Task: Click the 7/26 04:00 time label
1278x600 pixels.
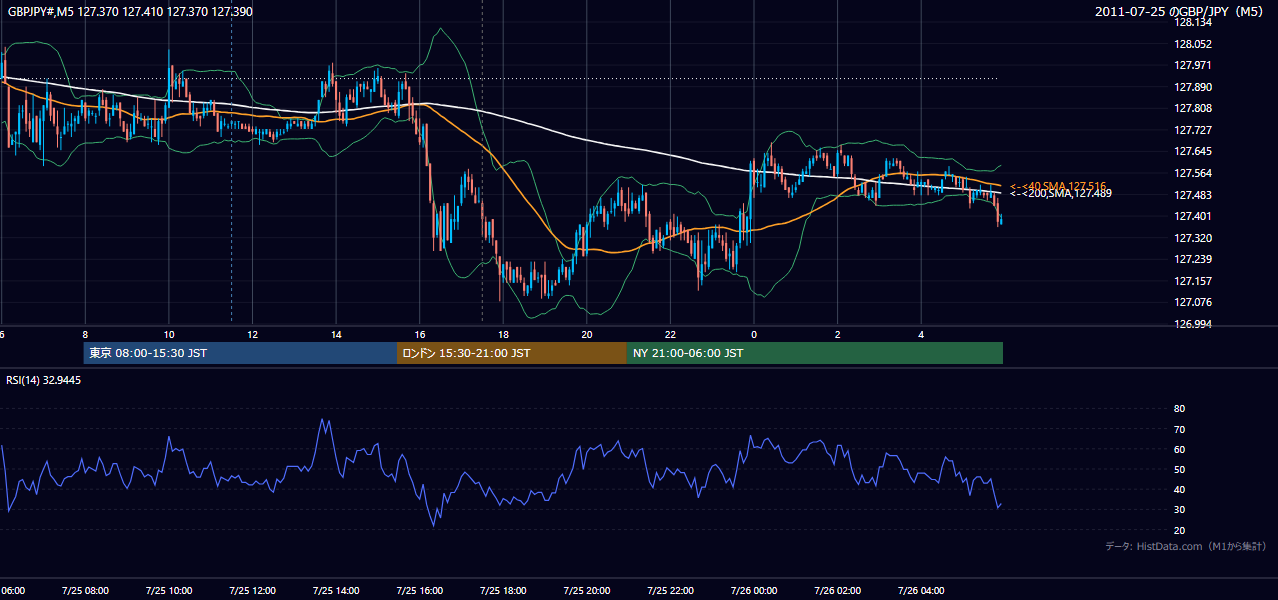Action: coord(921,591)
